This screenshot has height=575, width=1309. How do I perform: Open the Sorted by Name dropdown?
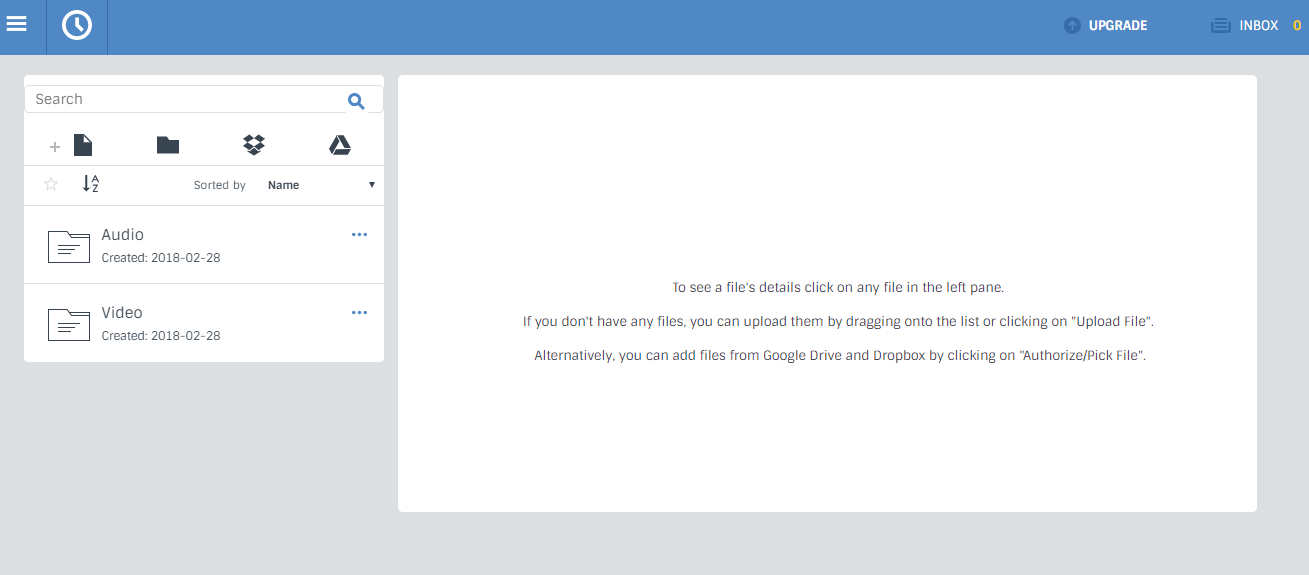click(322, 185)
